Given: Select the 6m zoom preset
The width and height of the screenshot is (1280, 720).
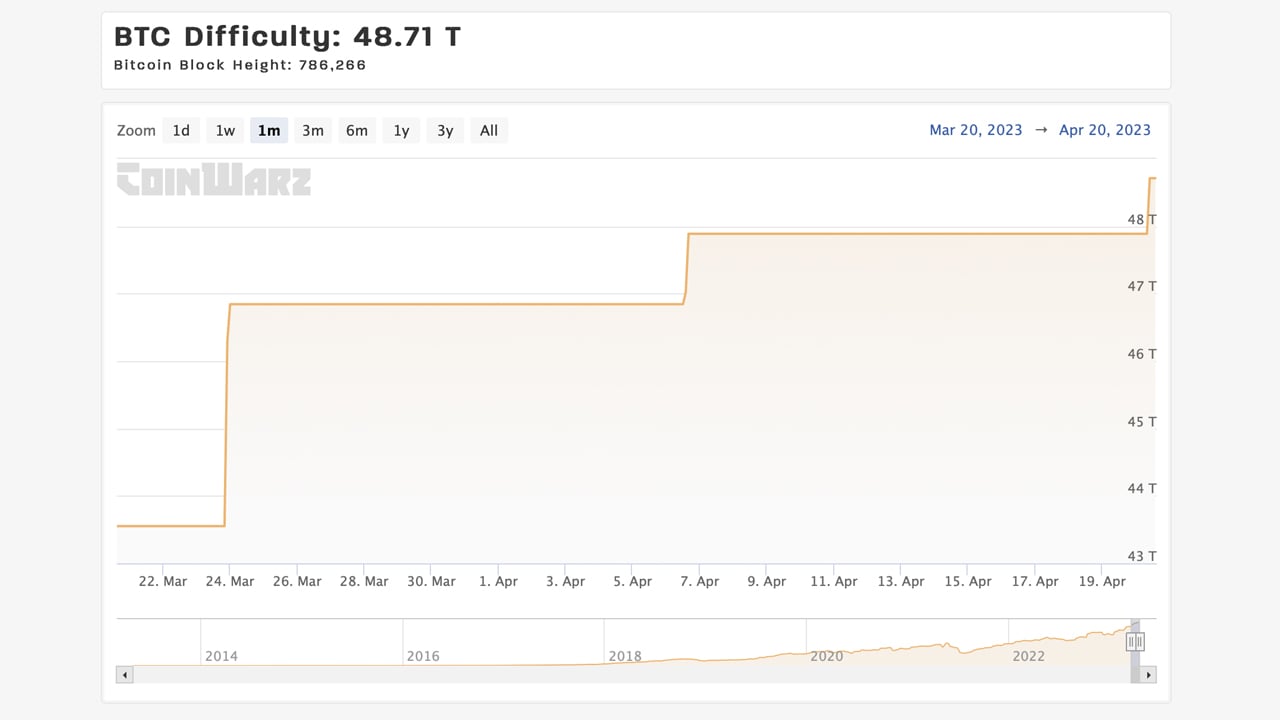Looking at the screenshot, I should click(357, 130).
